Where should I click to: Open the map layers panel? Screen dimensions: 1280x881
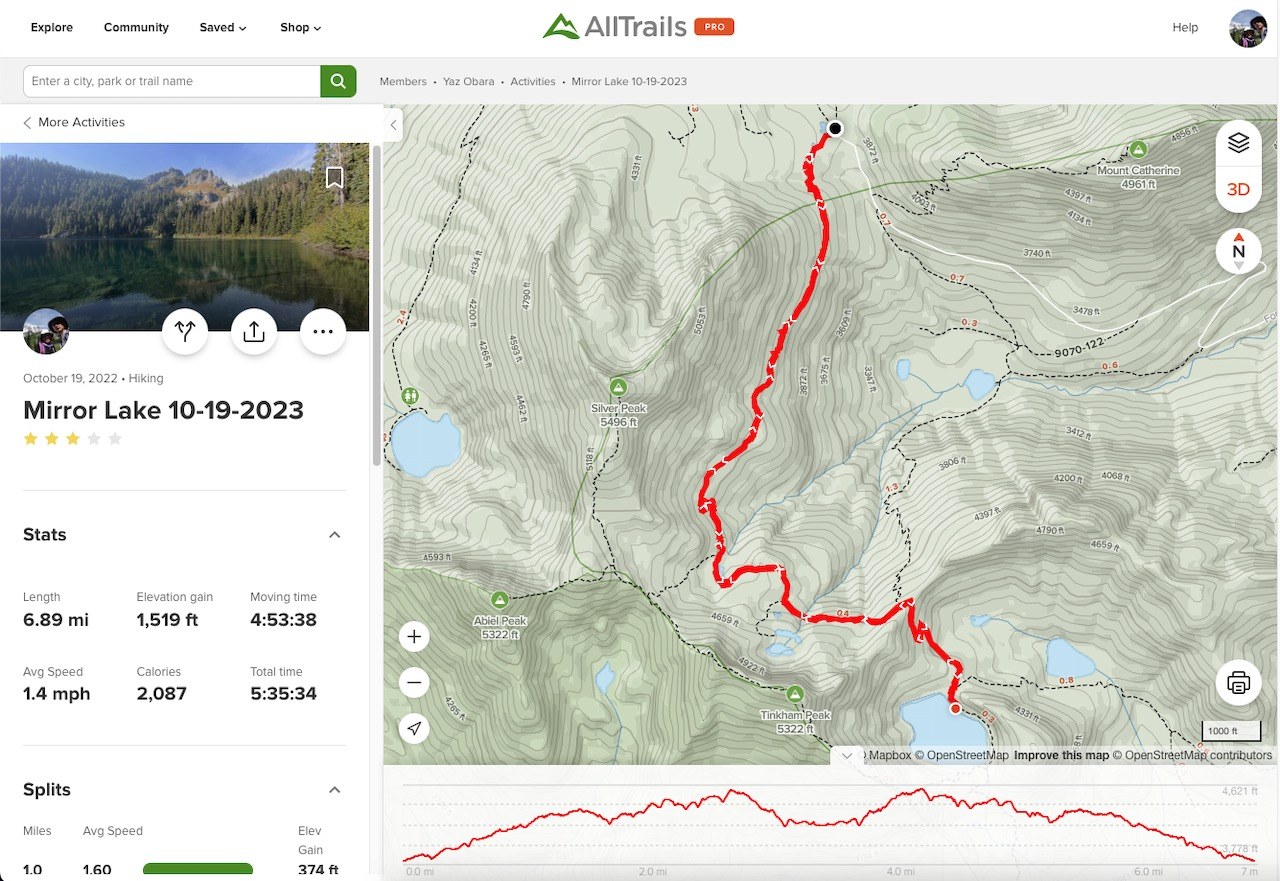tap(1238, 143)
